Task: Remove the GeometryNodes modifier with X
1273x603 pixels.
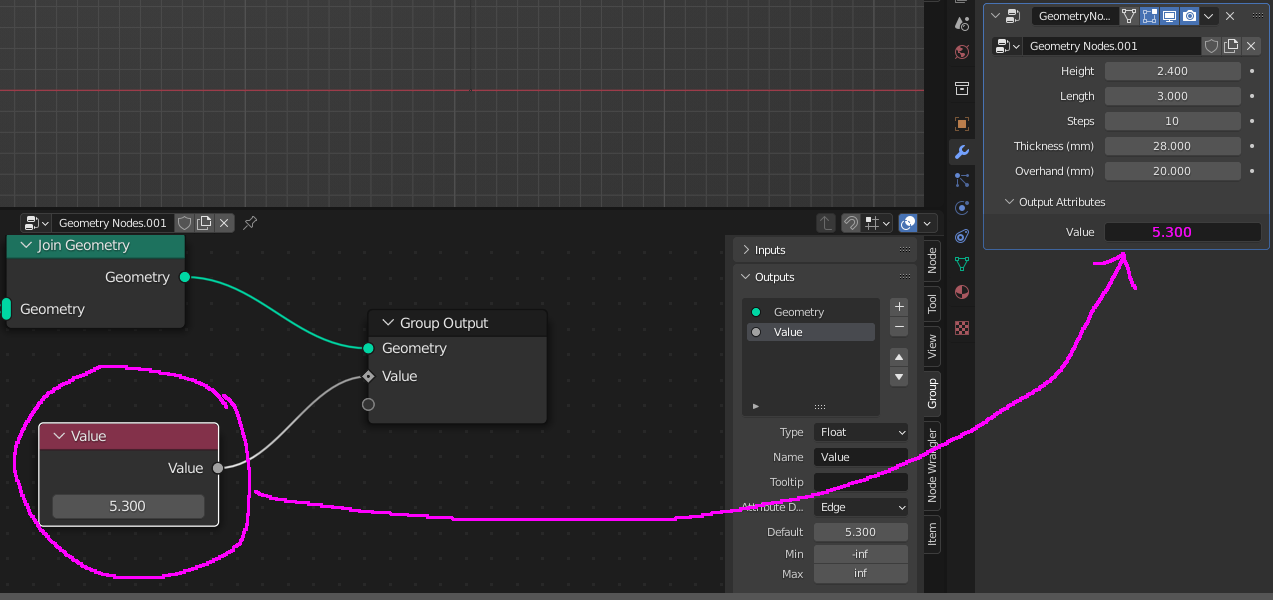Action: [x=1230, y=16]
